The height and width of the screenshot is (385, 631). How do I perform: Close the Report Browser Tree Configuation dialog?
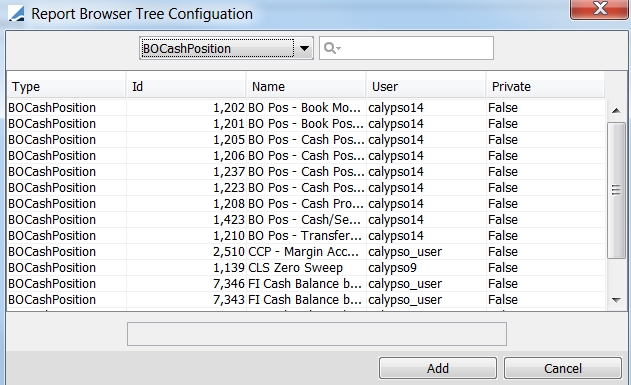pyautogui.click(x=600, y=8)
